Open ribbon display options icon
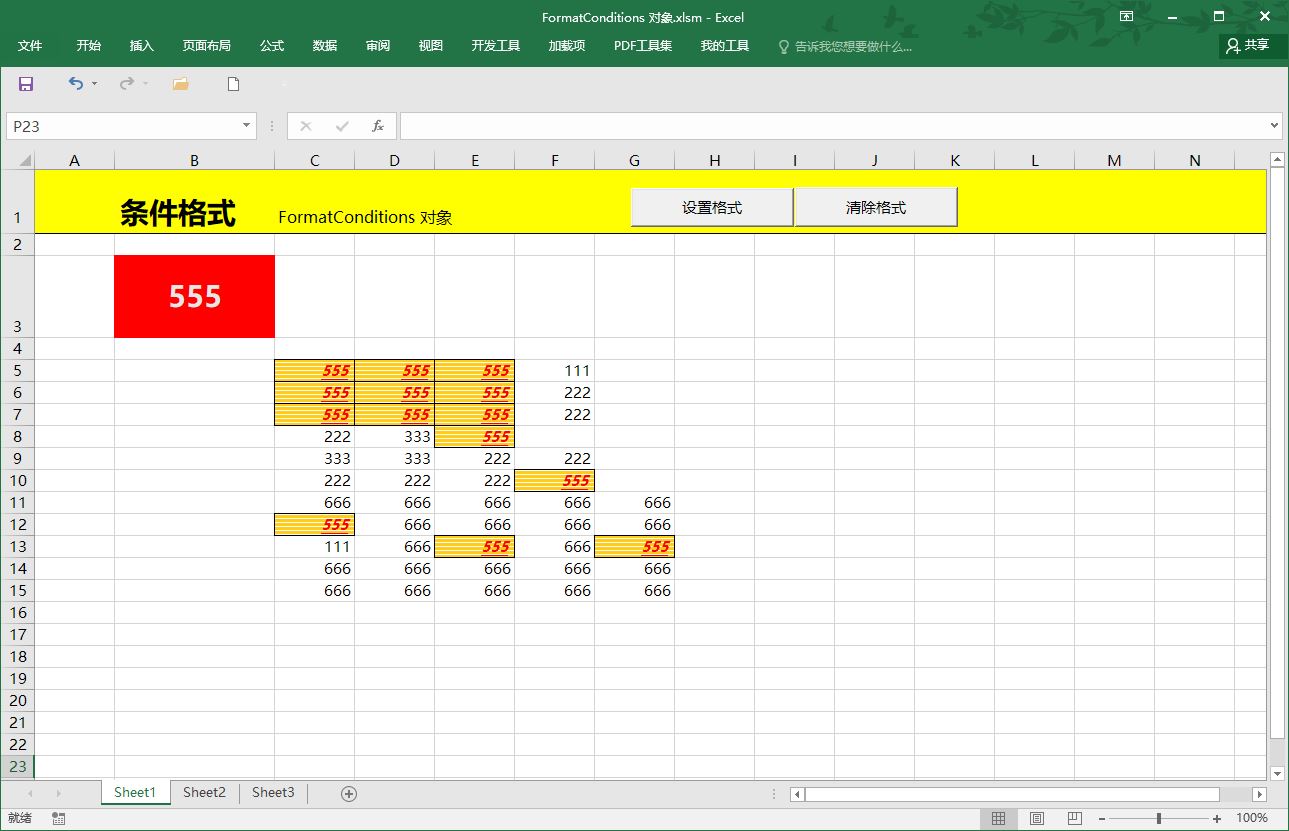Image resolution: width=1289 pixels, height=831 pixels. click(x=1126, y=16)
